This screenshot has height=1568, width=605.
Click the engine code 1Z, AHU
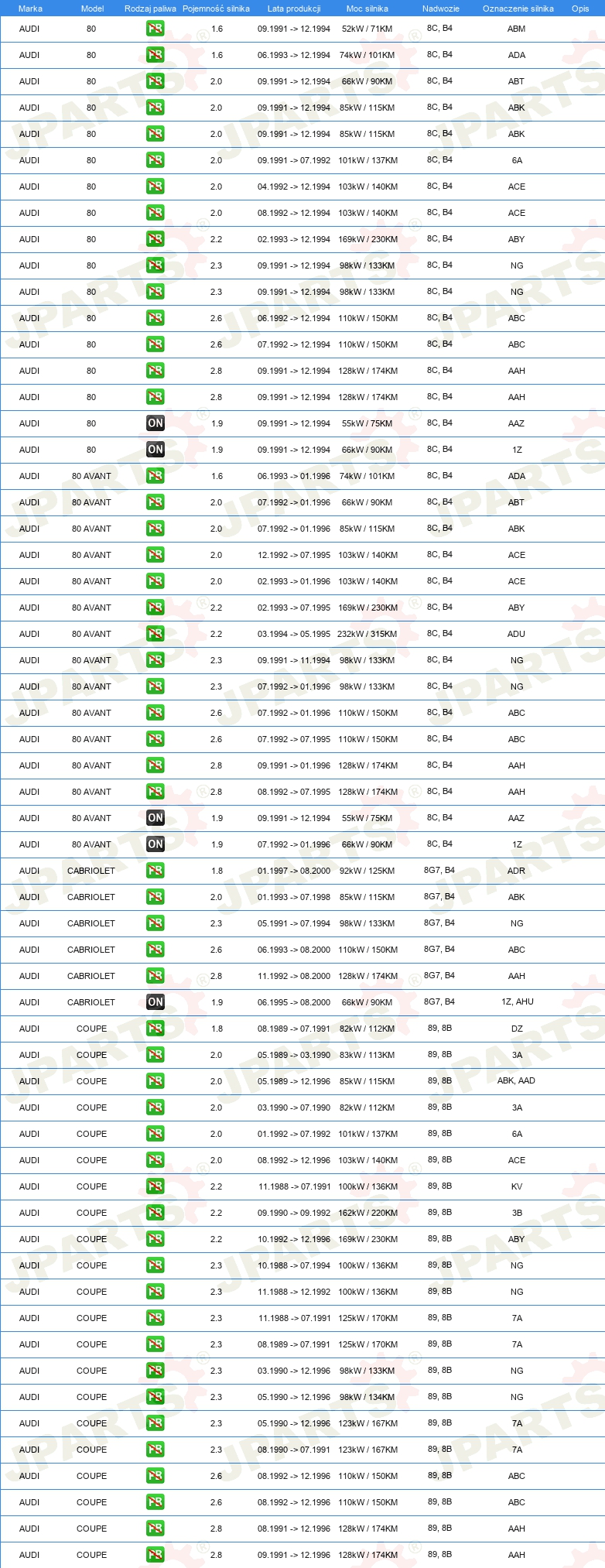click(x=518, y=1001)
